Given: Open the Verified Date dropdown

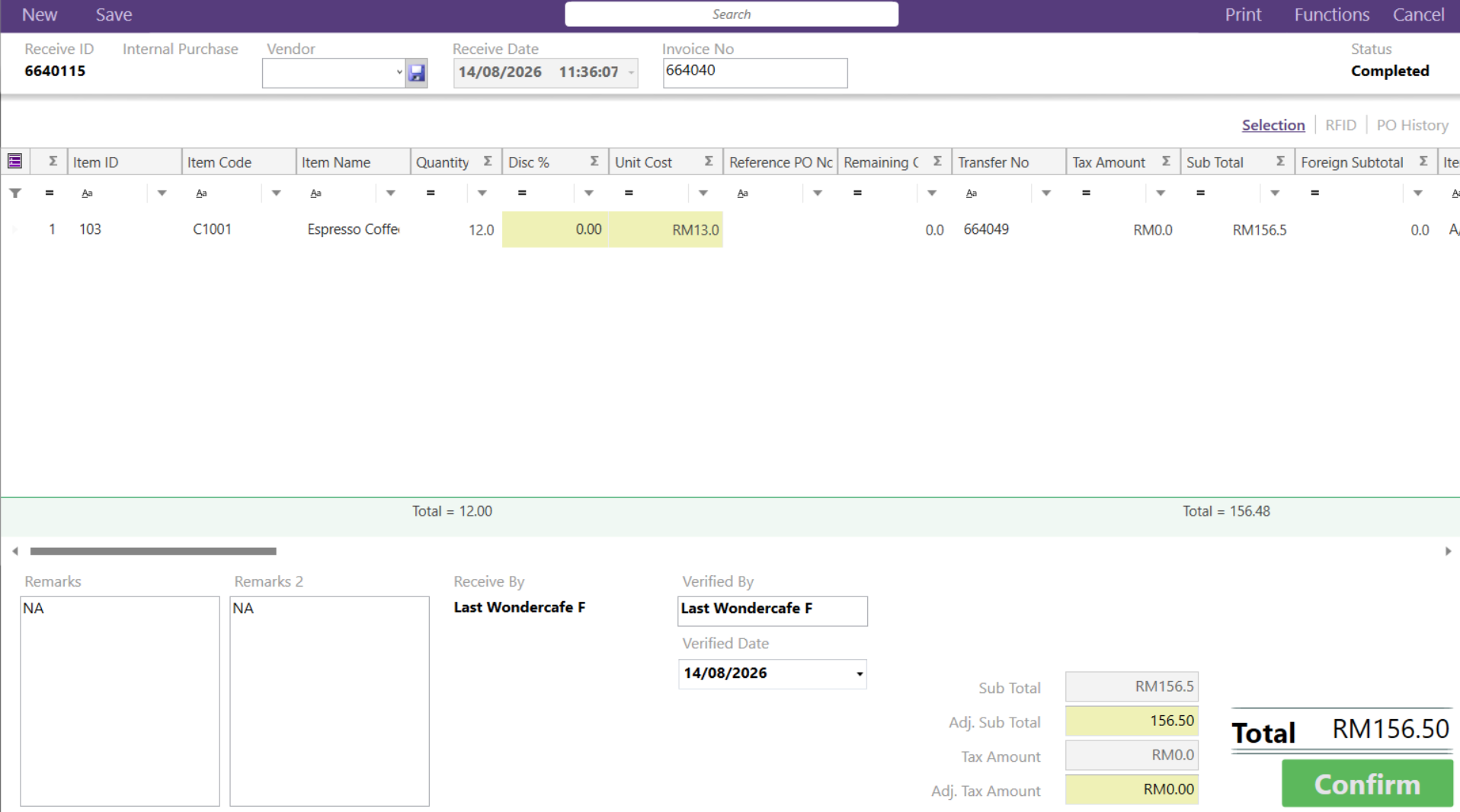Looking at the screenshot, I should pyautogui.click(x=859, y=674).
